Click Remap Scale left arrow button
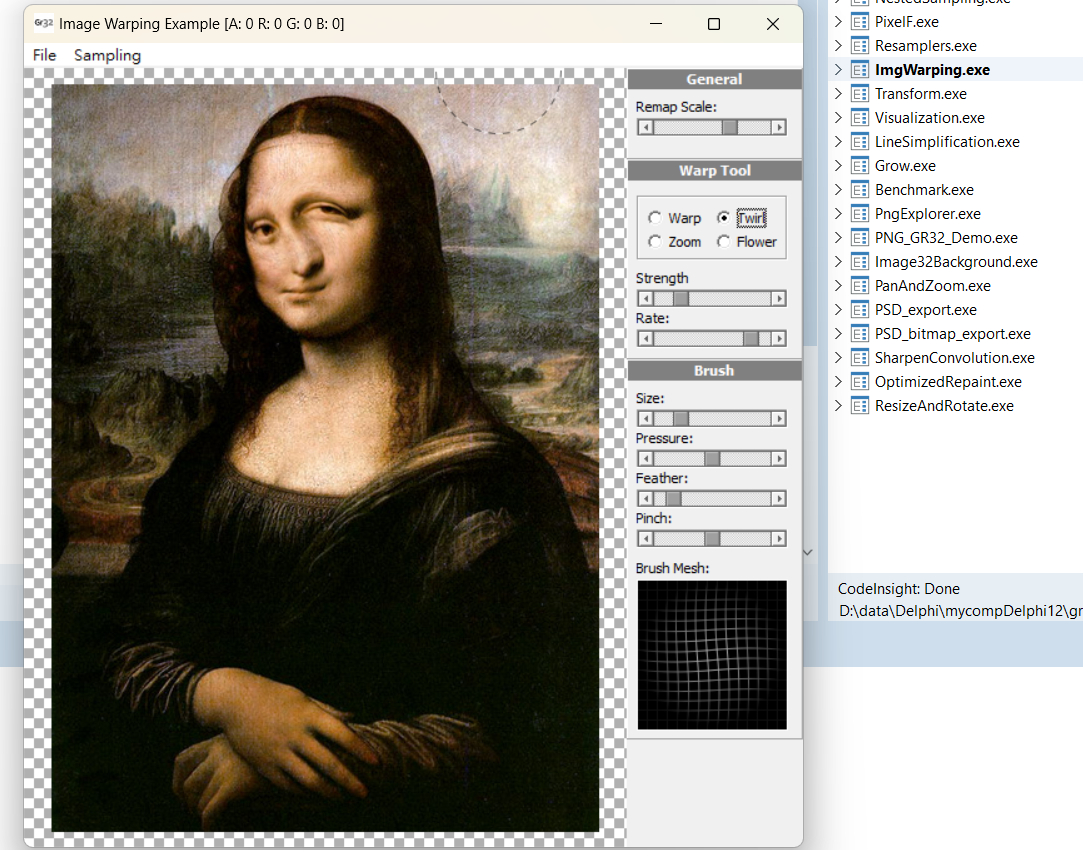1083x850 pixels. 645,127
